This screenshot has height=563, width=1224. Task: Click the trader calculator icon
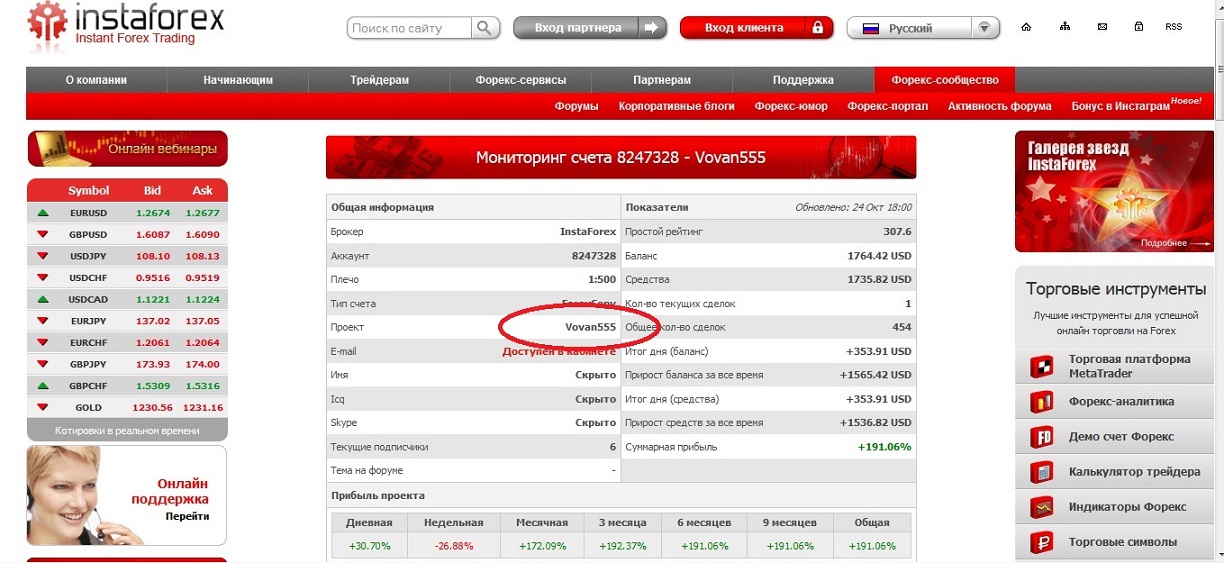click(1042, 471)
